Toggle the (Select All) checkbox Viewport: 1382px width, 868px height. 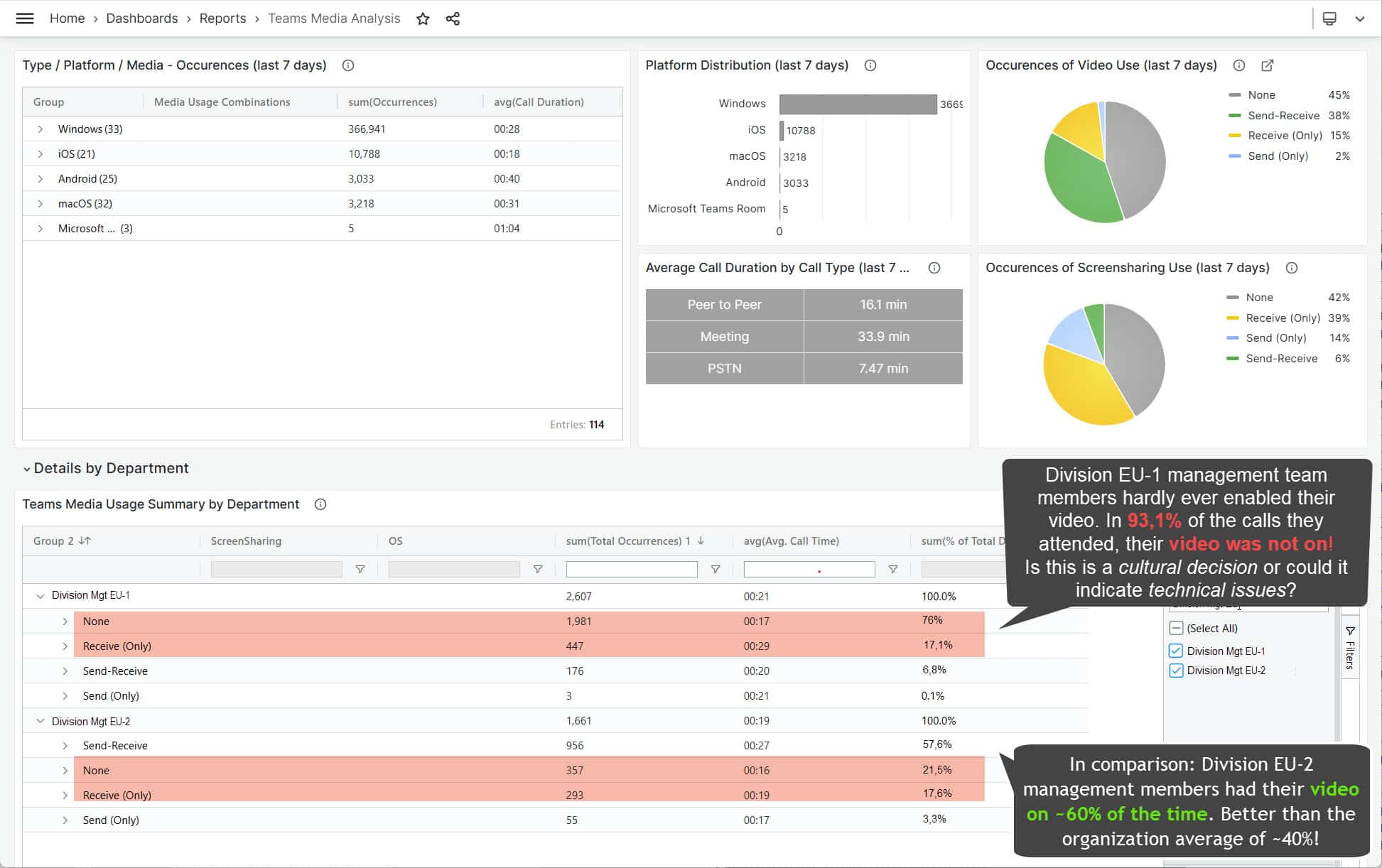tap(1176, 628)
